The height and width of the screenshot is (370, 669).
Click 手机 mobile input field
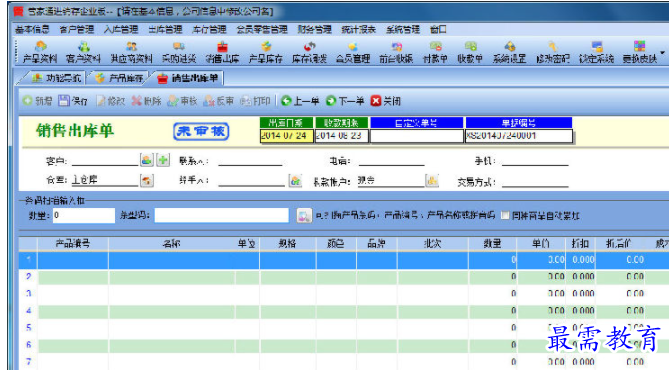coord(535,161)
